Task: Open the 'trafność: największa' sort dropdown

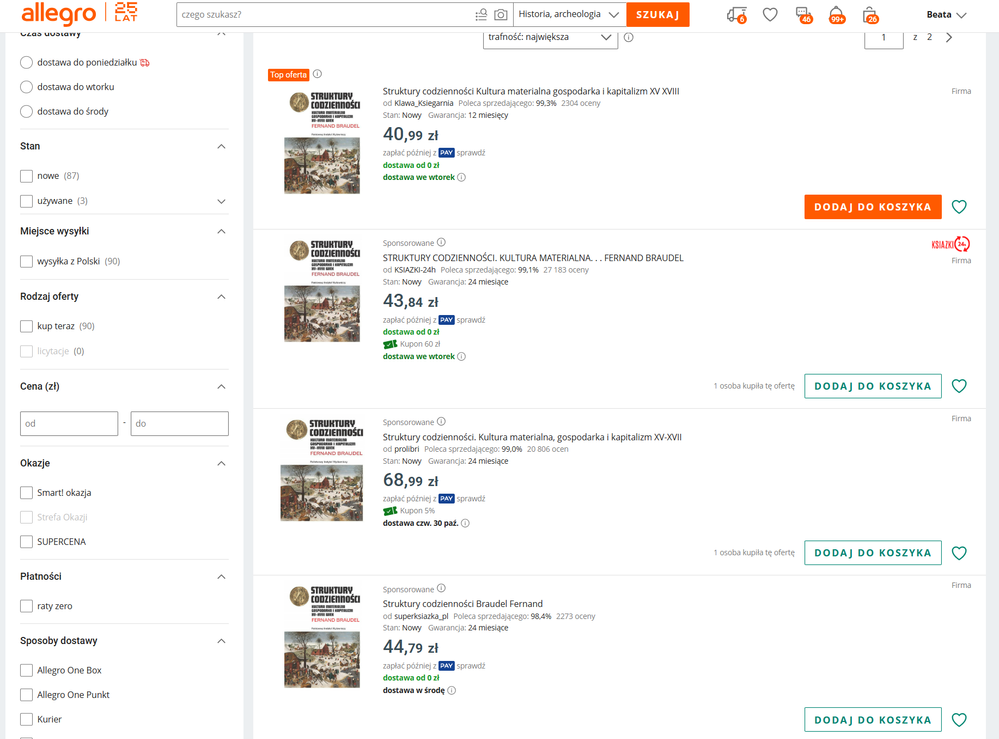Action: [550, 37]
